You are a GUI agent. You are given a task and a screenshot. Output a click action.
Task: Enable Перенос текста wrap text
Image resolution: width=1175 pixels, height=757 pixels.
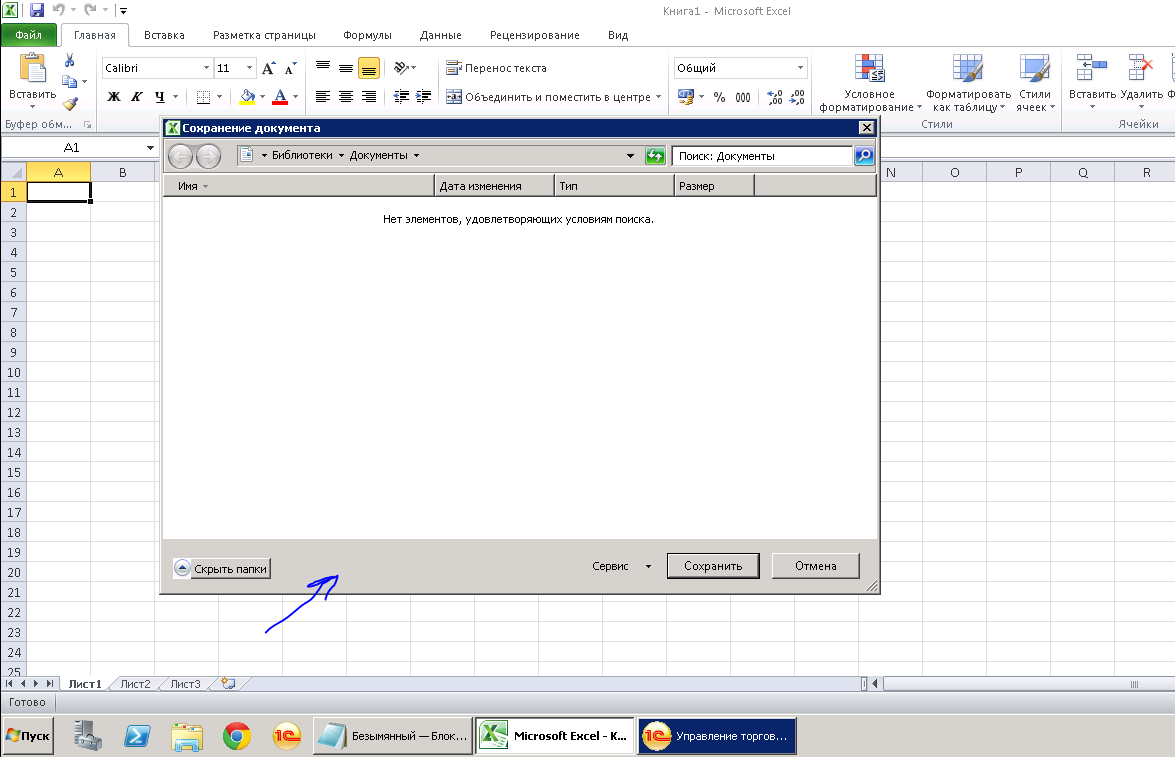[x=496, y=68]
